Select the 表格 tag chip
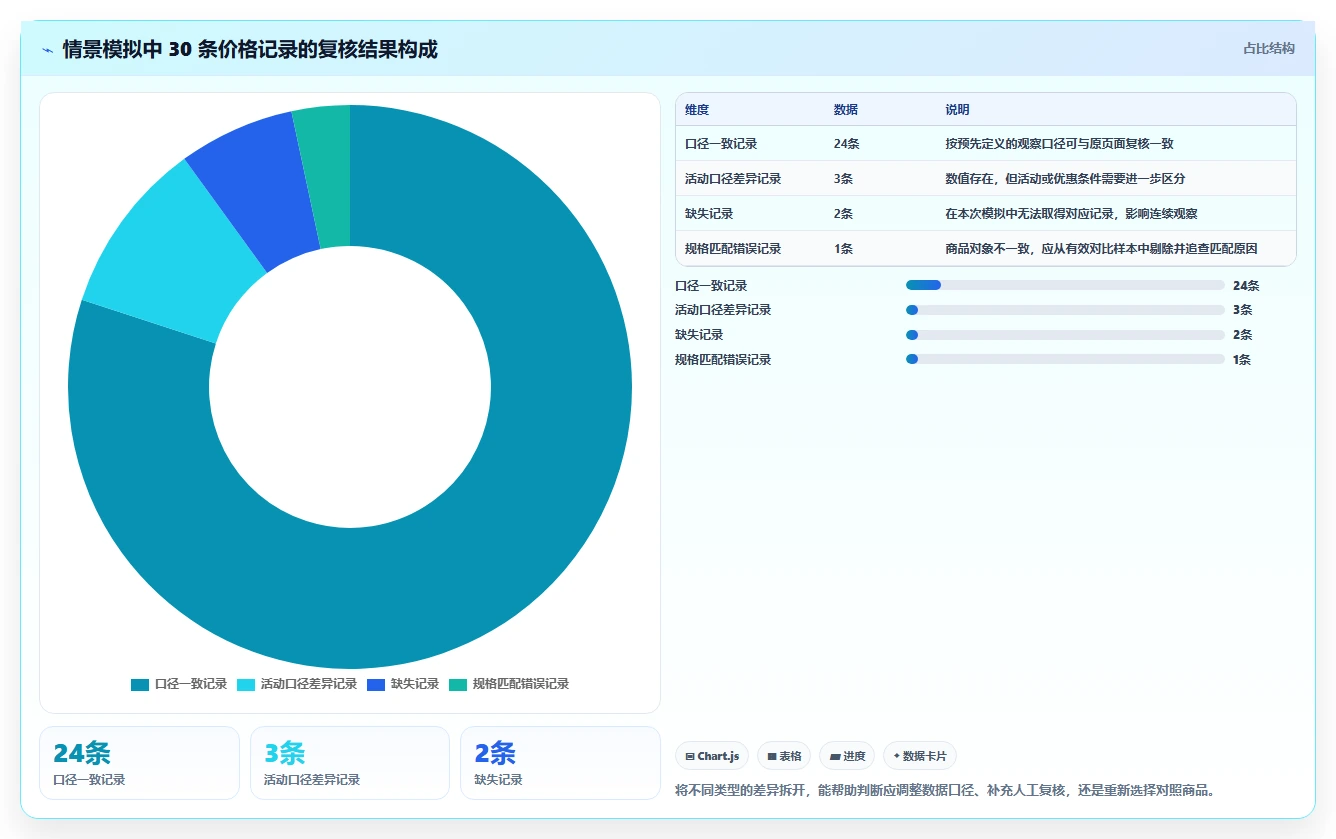This screenshot has height=839, width=1336. click(784, 756)
